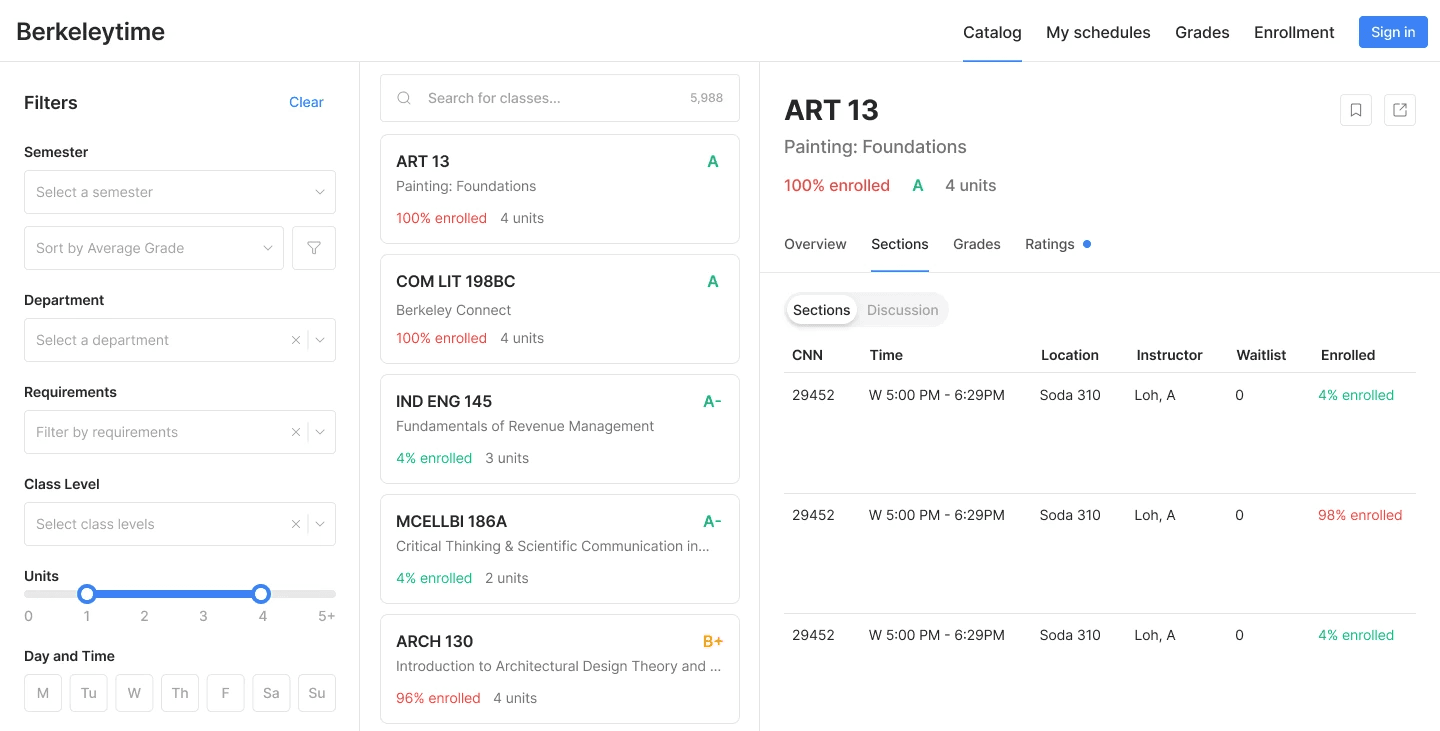Switch to the Grades tab for ART 13
This screenshot has width=1440, height=731.
pyautogui.click(x=977, y=244)
